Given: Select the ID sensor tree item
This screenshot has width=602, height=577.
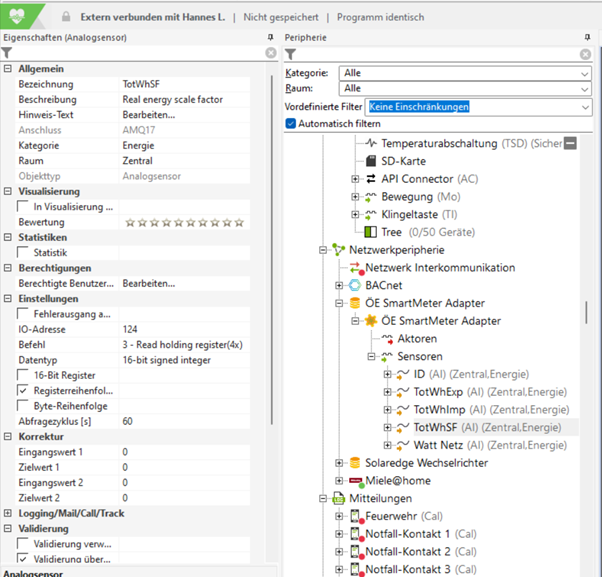Looking at the screenshot, I should click(x=471, y=374).
